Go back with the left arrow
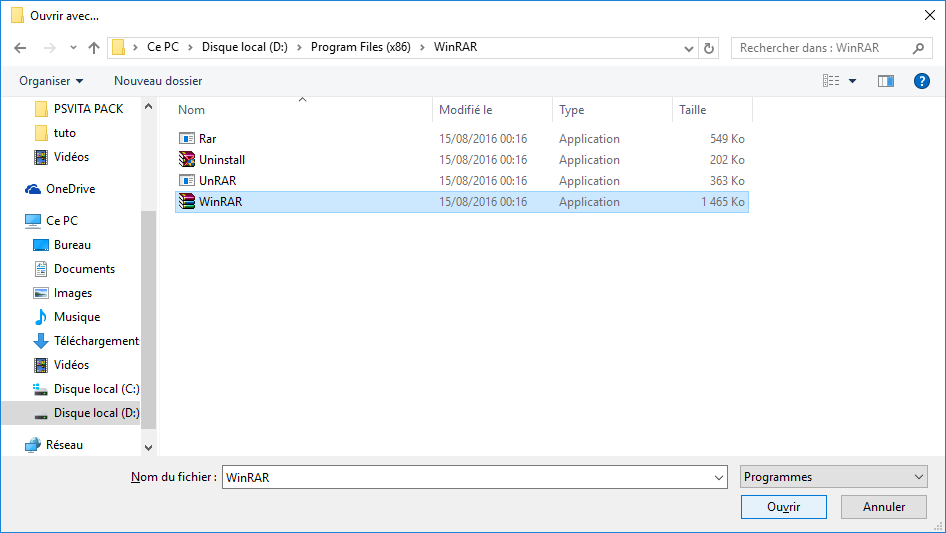The height and width of the screenshot is (533, 946). click(x=21, y=48)
